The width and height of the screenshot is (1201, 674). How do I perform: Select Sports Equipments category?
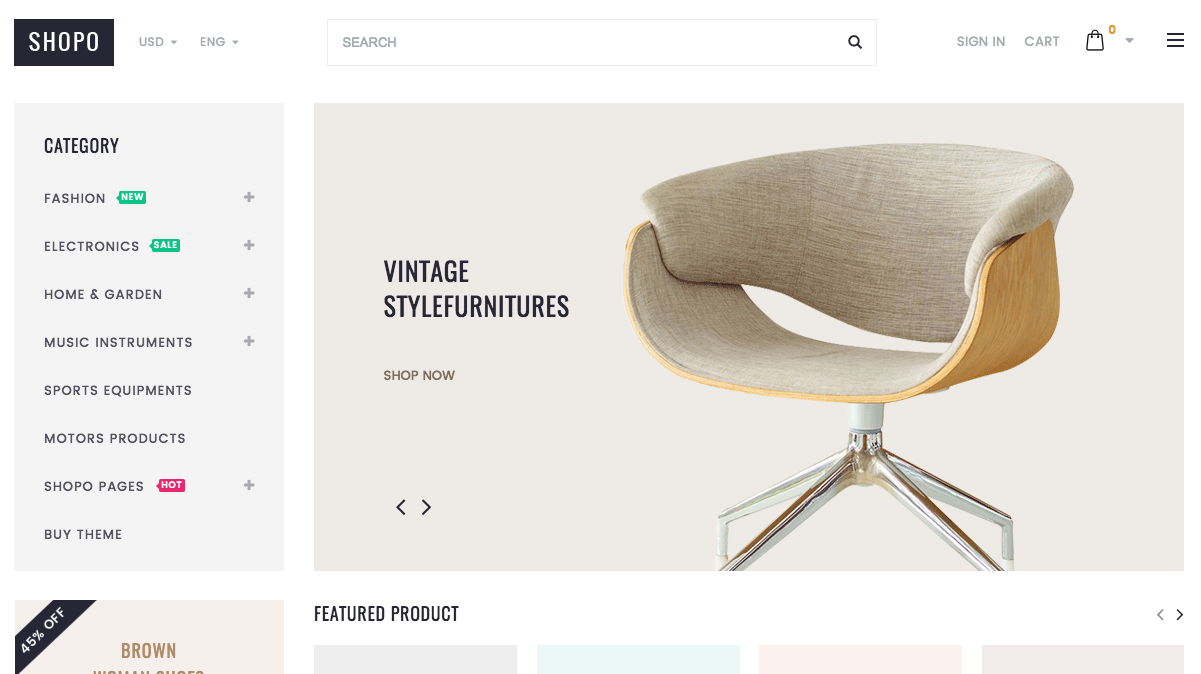(118, 390)
